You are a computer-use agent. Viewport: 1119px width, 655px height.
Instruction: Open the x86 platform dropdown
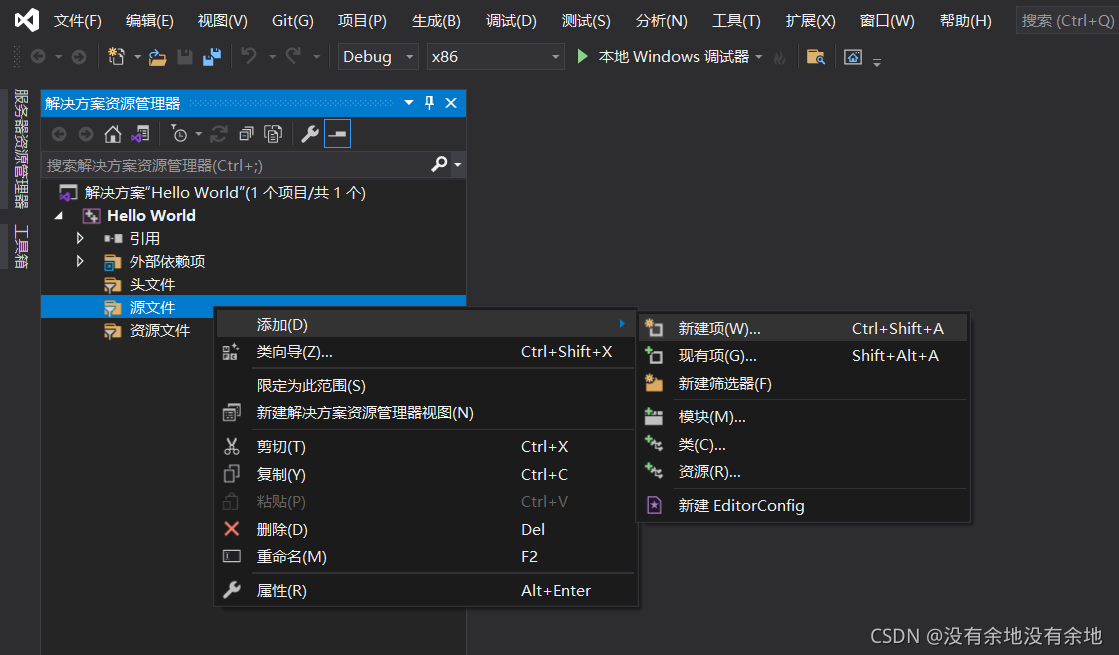point(495,56)
